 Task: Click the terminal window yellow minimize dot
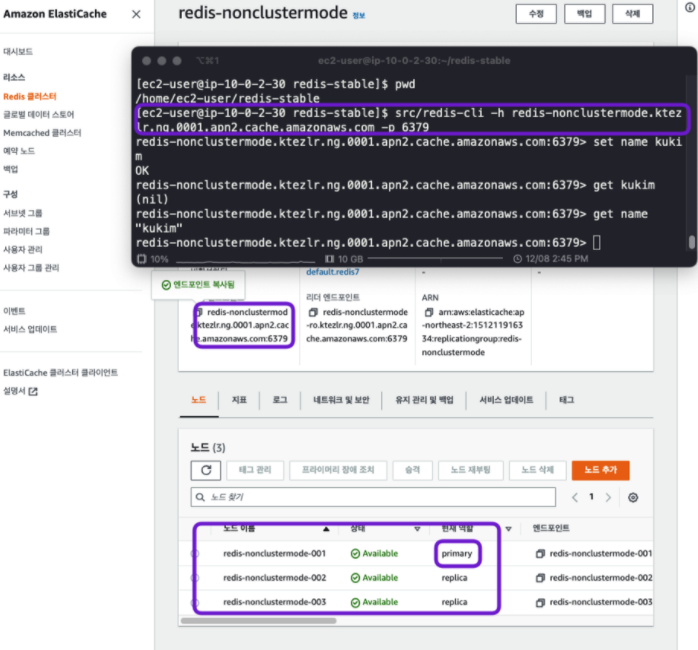point(162,61)
